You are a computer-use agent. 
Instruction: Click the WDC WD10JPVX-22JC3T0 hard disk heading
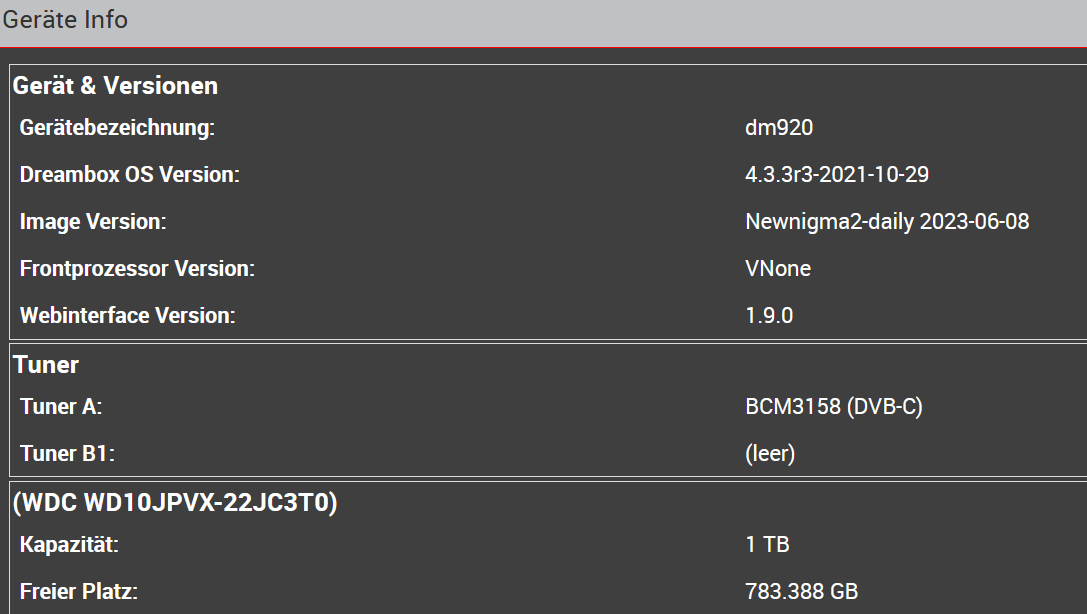point(175,503)
